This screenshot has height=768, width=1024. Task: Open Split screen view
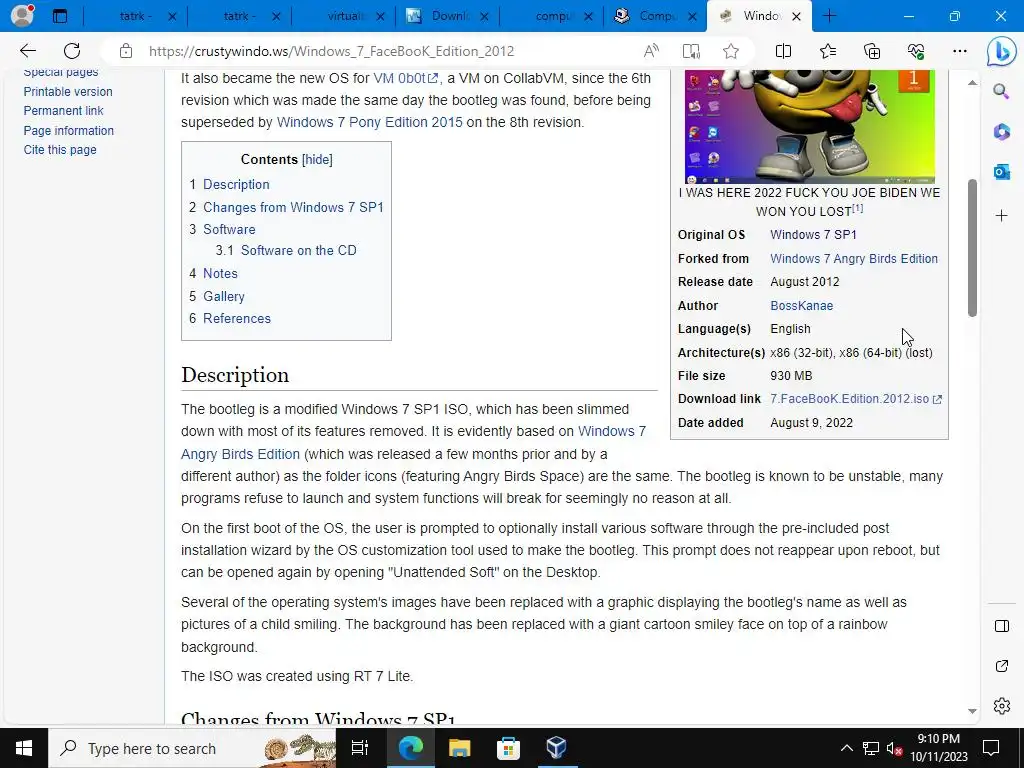[x=783, y=51]
